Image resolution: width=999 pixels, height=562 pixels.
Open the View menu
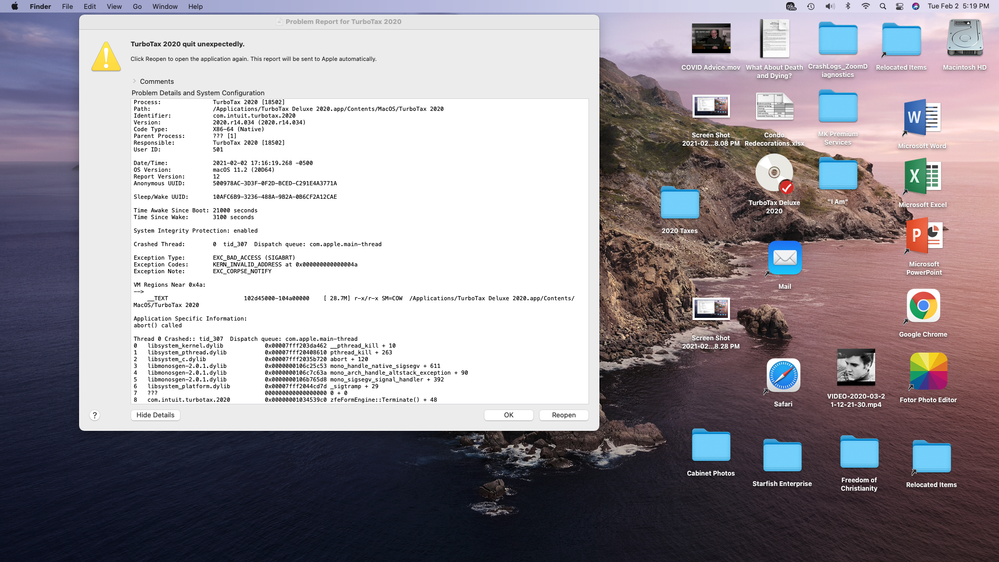pyautogui.click(x=114, y=6)
